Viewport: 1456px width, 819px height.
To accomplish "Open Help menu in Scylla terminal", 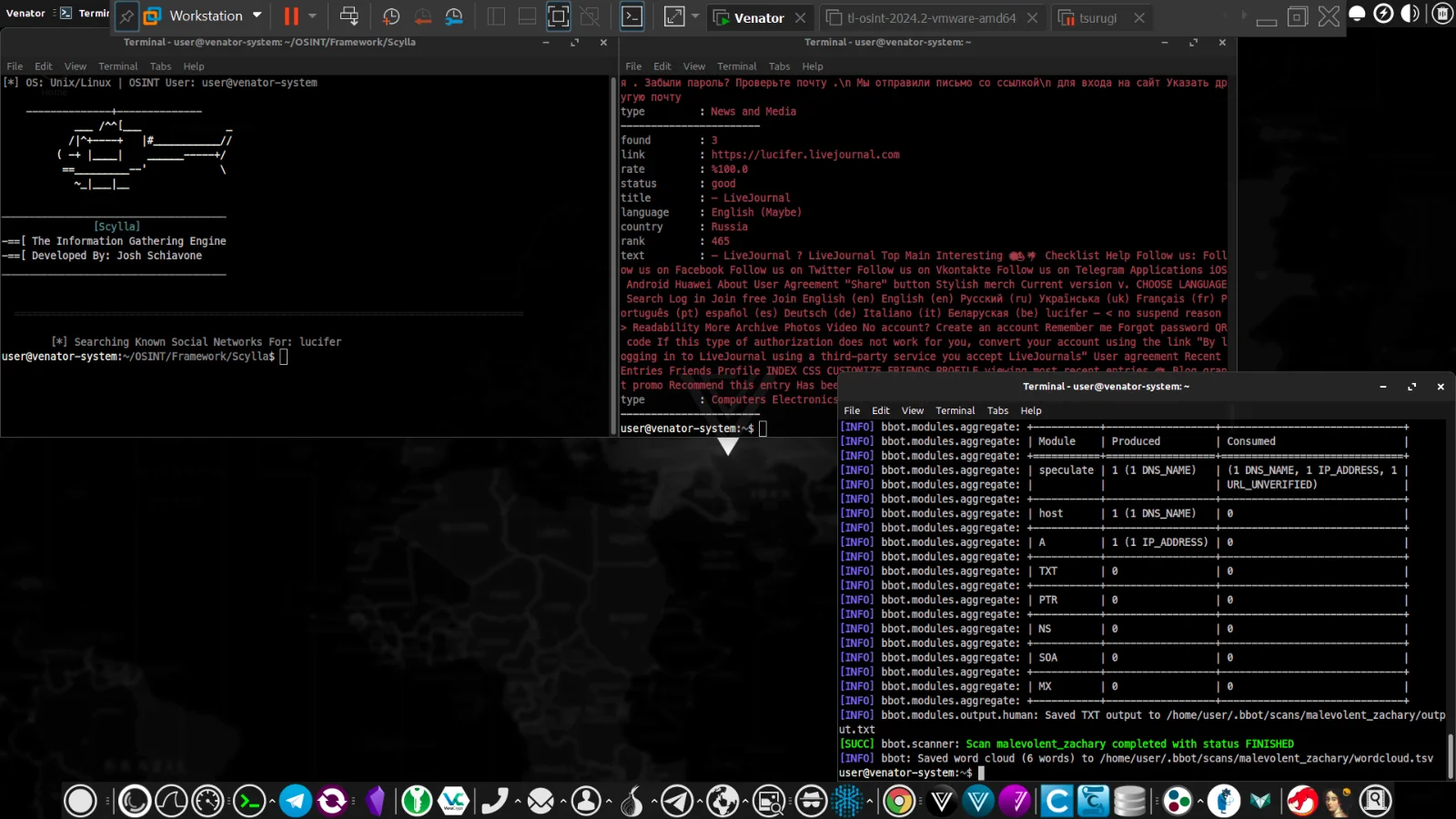I will tap(194, 66).
